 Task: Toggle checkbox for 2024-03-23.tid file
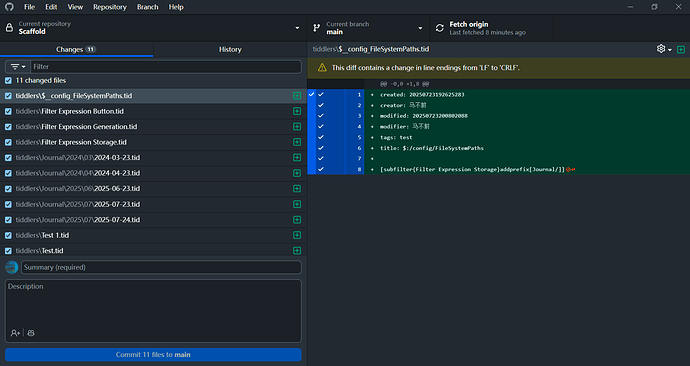point(8,157)
